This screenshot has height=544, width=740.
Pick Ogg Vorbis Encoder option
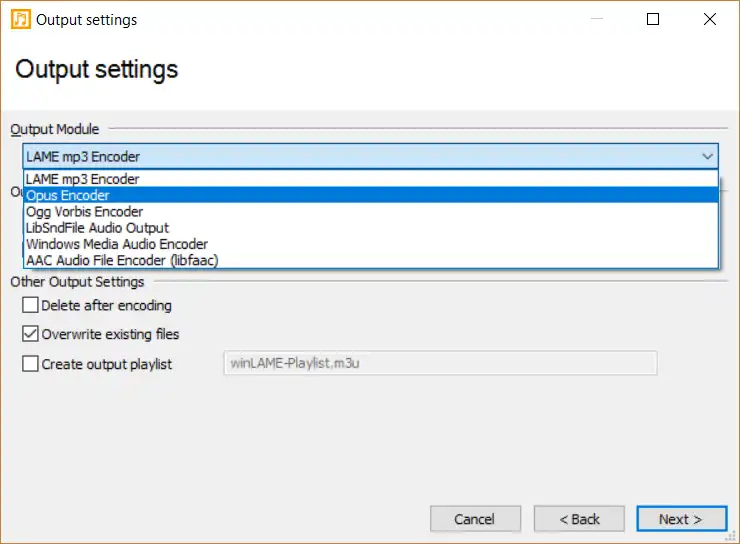click(84, 211)
